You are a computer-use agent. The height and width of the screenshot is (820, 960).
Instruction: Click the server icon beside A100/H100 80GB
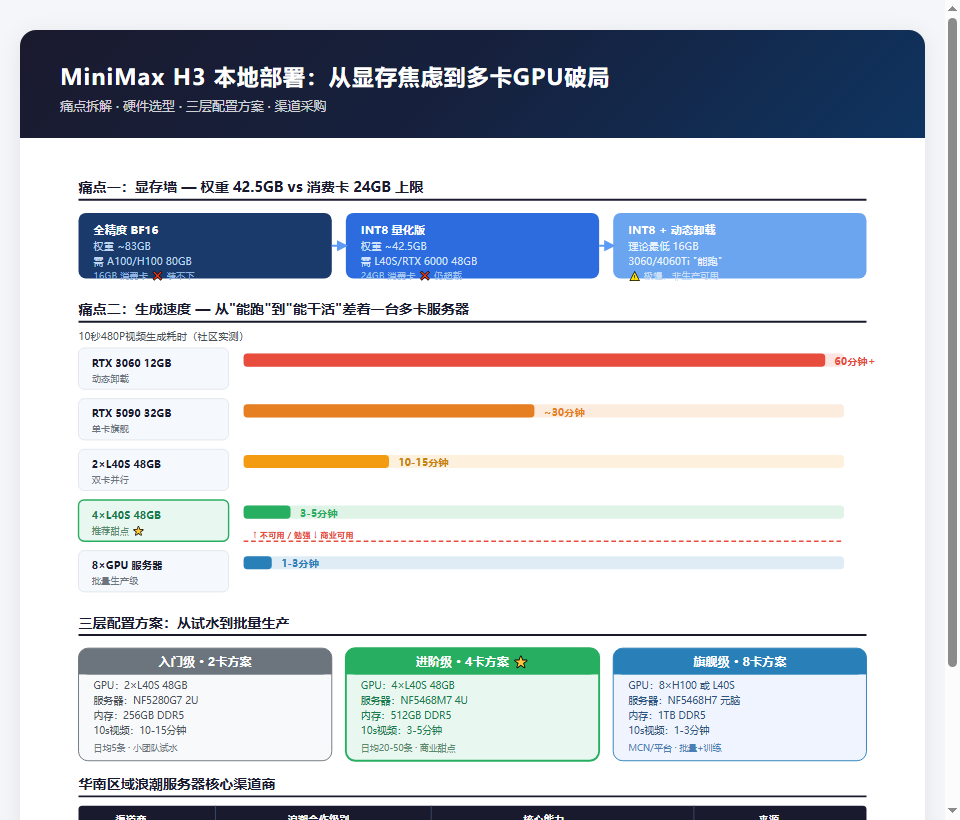pyautogui.click(x=99, y=261)
